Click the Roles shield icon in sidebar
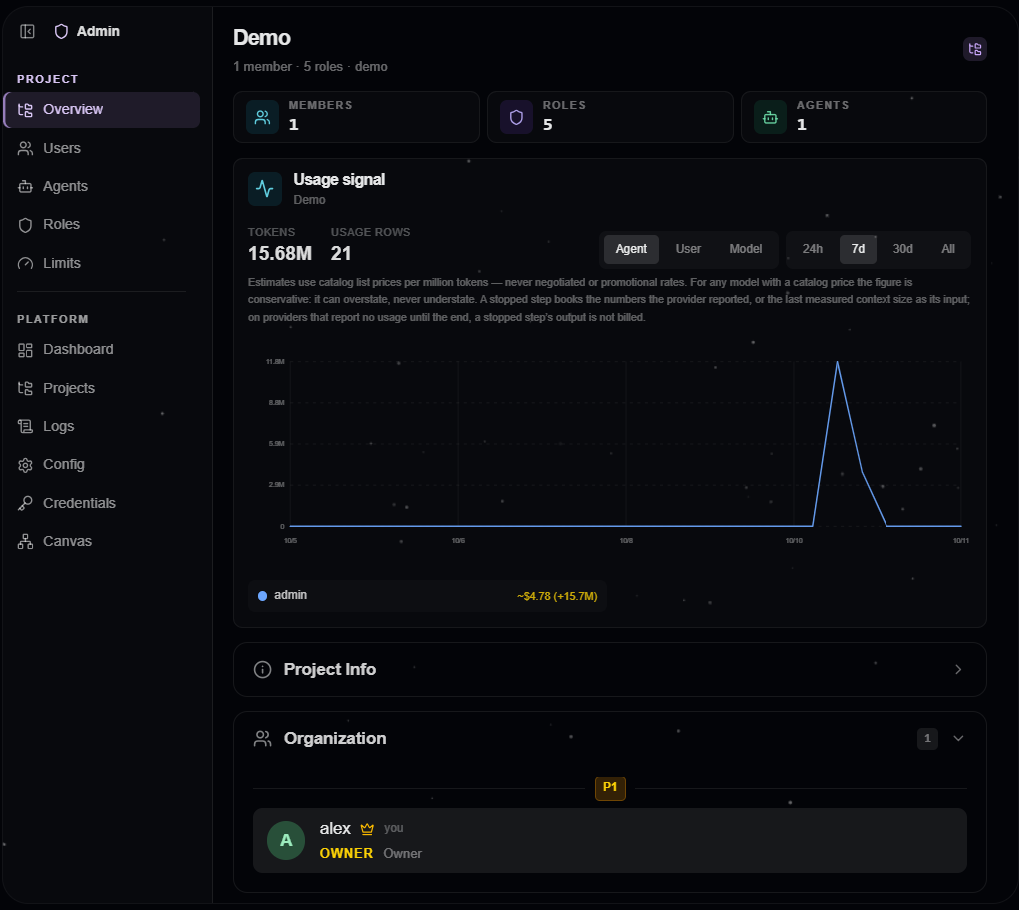1019x910 pixels. (x=25, y=225)
